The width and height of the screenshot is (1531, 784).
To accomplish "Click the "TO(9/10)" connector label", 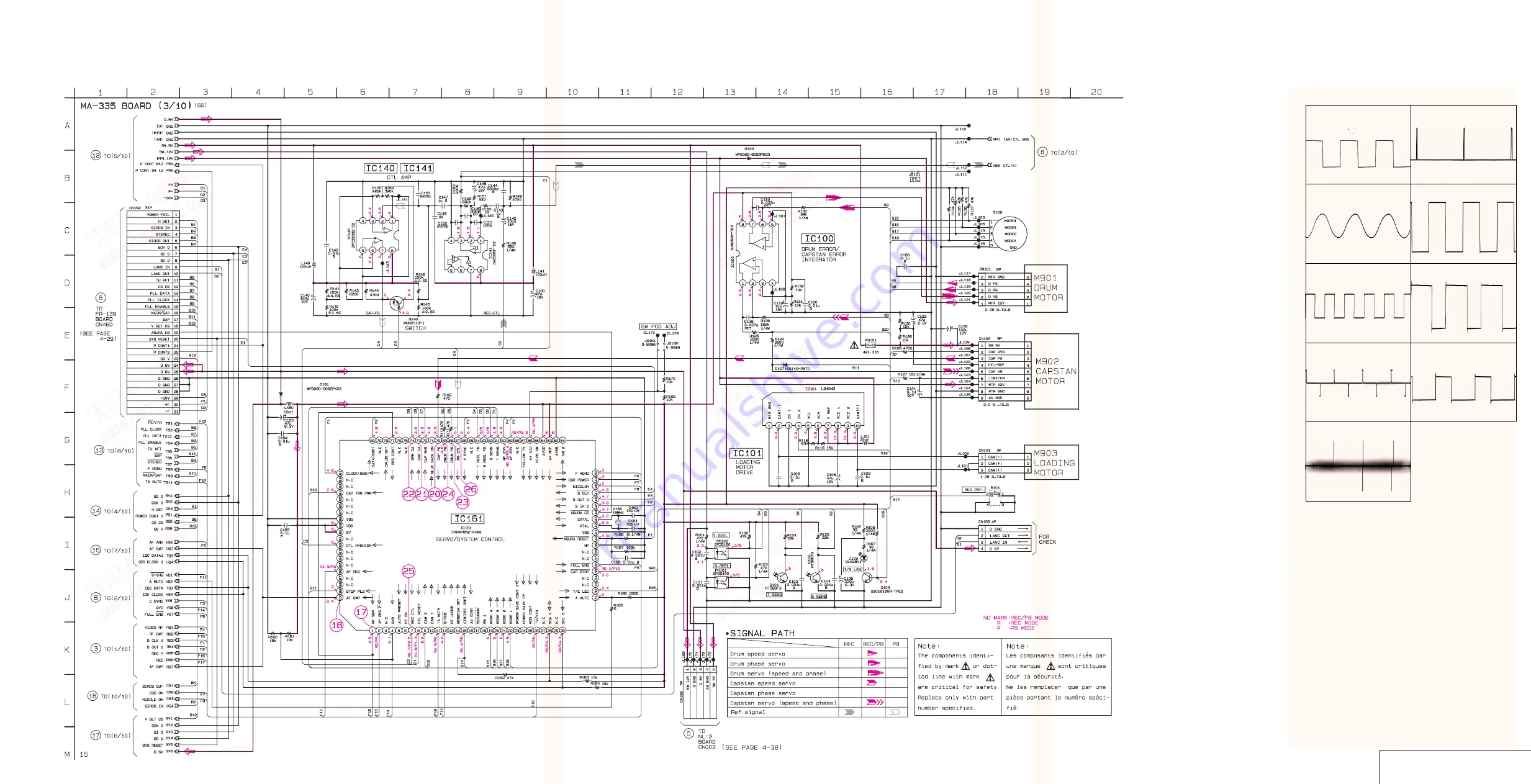I will [x=117, y=156].
